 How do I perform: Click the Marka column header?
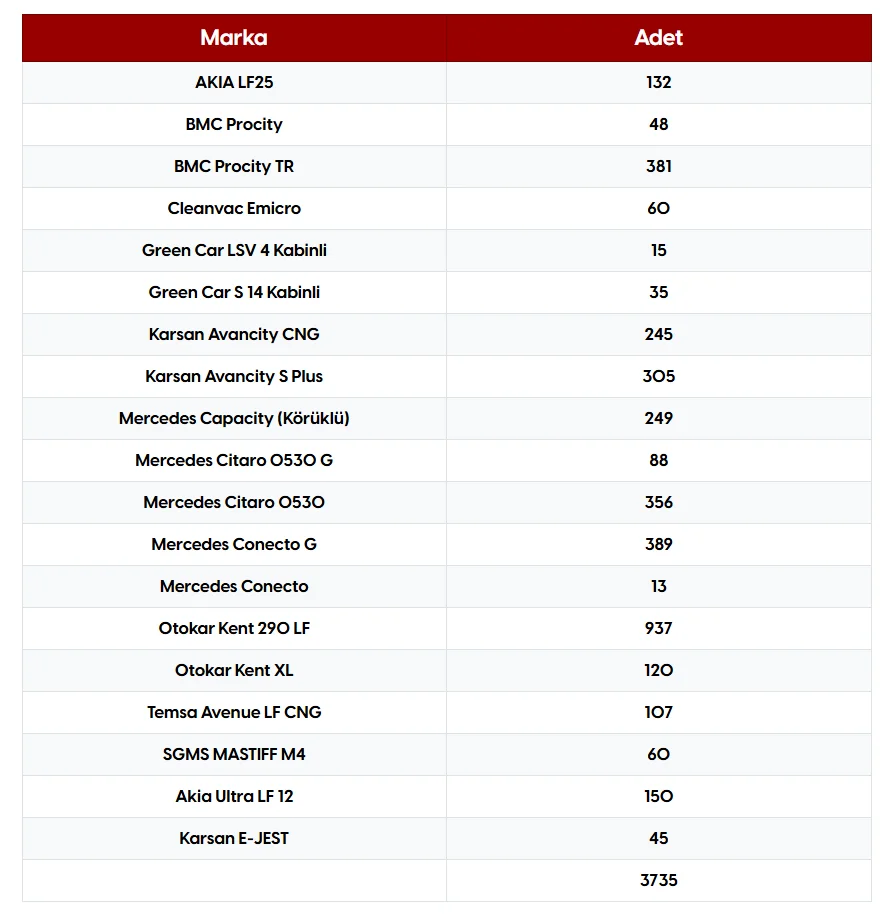pyautogui.click(x=234, y=38)
